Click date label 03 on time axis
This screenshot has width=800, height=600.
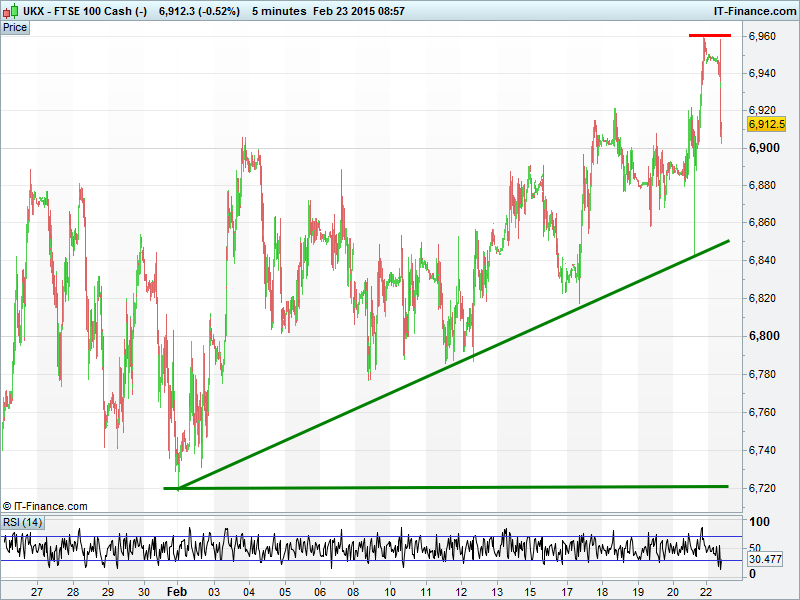tap(213, 592)
